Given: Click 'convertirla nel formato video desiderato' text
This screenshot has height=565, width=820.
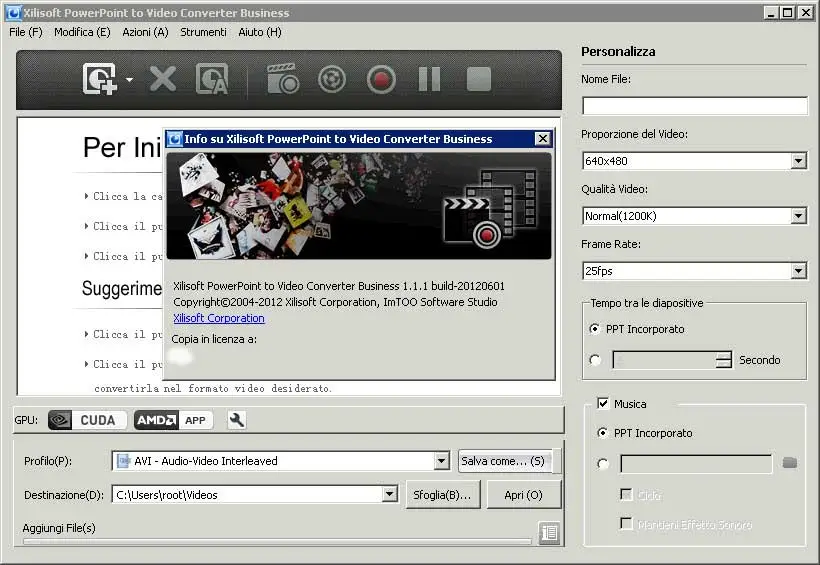Looking at the screenshot, I should (212, 388).
